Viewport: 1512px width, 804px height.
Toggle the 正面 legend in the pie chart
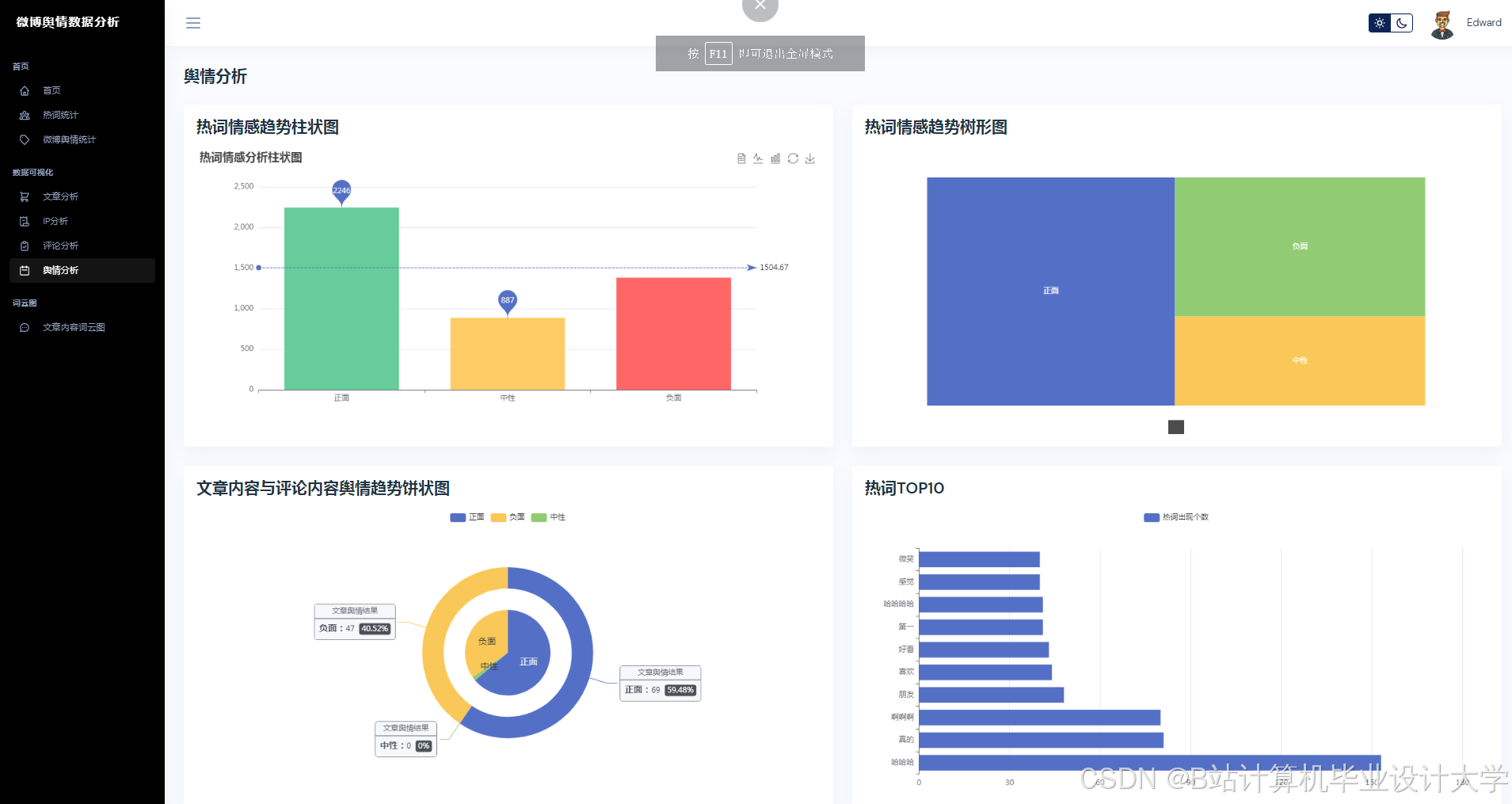pyautogui.click(x=467, y=516)
